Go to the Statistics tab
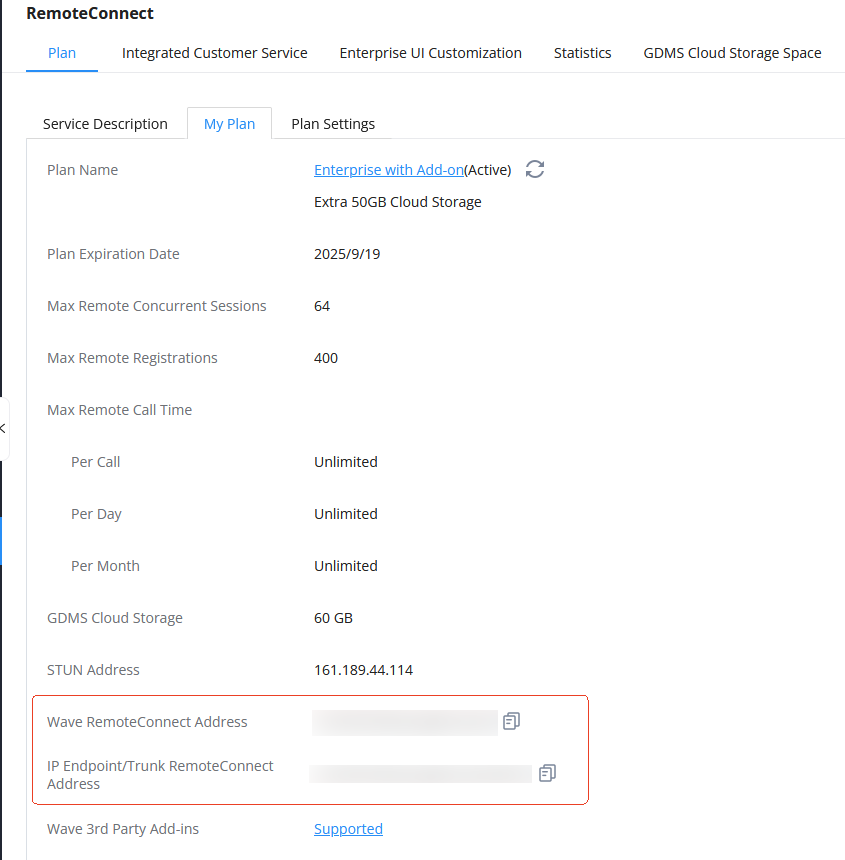Image resolution: width=845 pixels, height=860 pixels. point(582,53)
